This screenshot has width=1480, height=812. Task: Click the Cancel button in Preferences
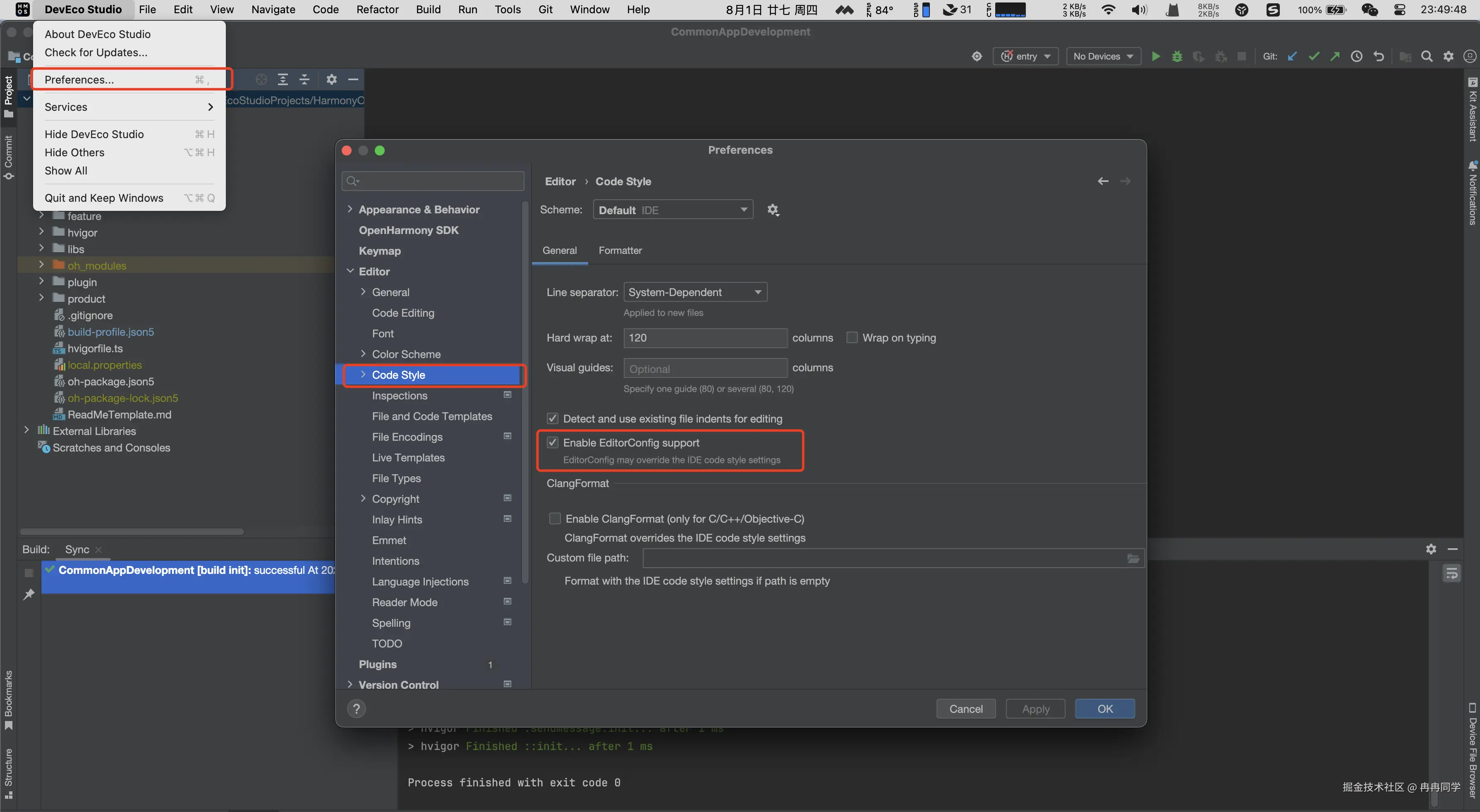tap(965, 709)
